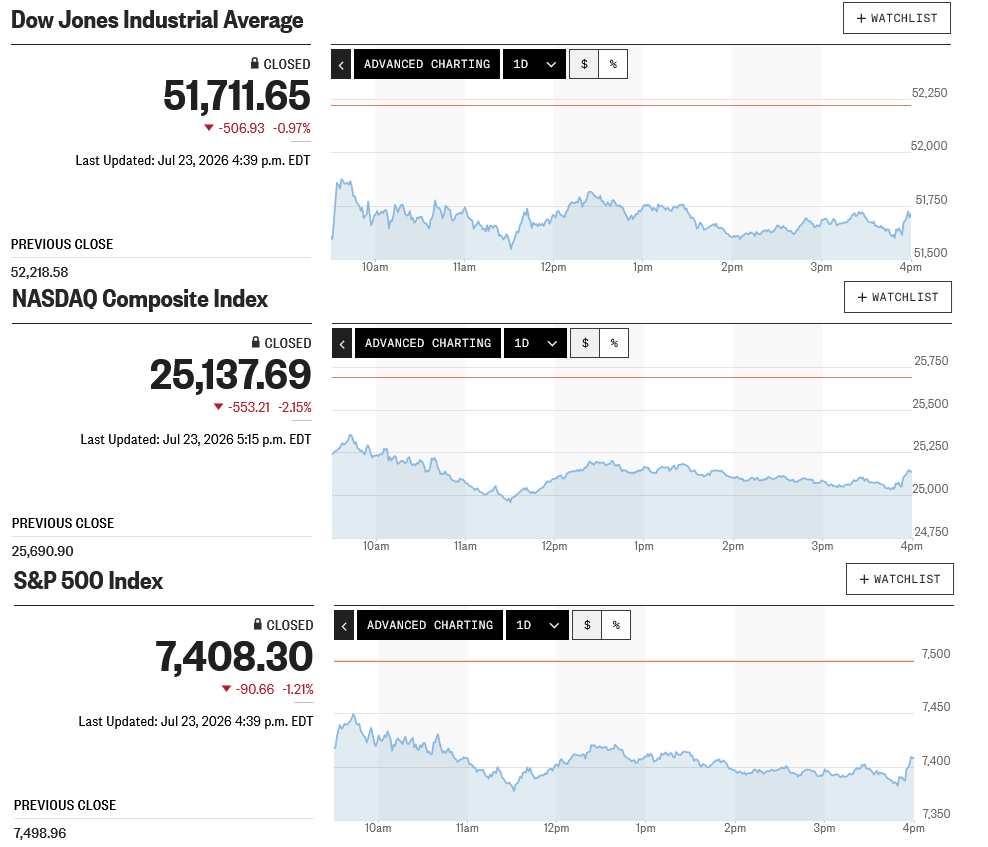Open the Dow Jones 1D timeframe dropdown

coord(534,64)
